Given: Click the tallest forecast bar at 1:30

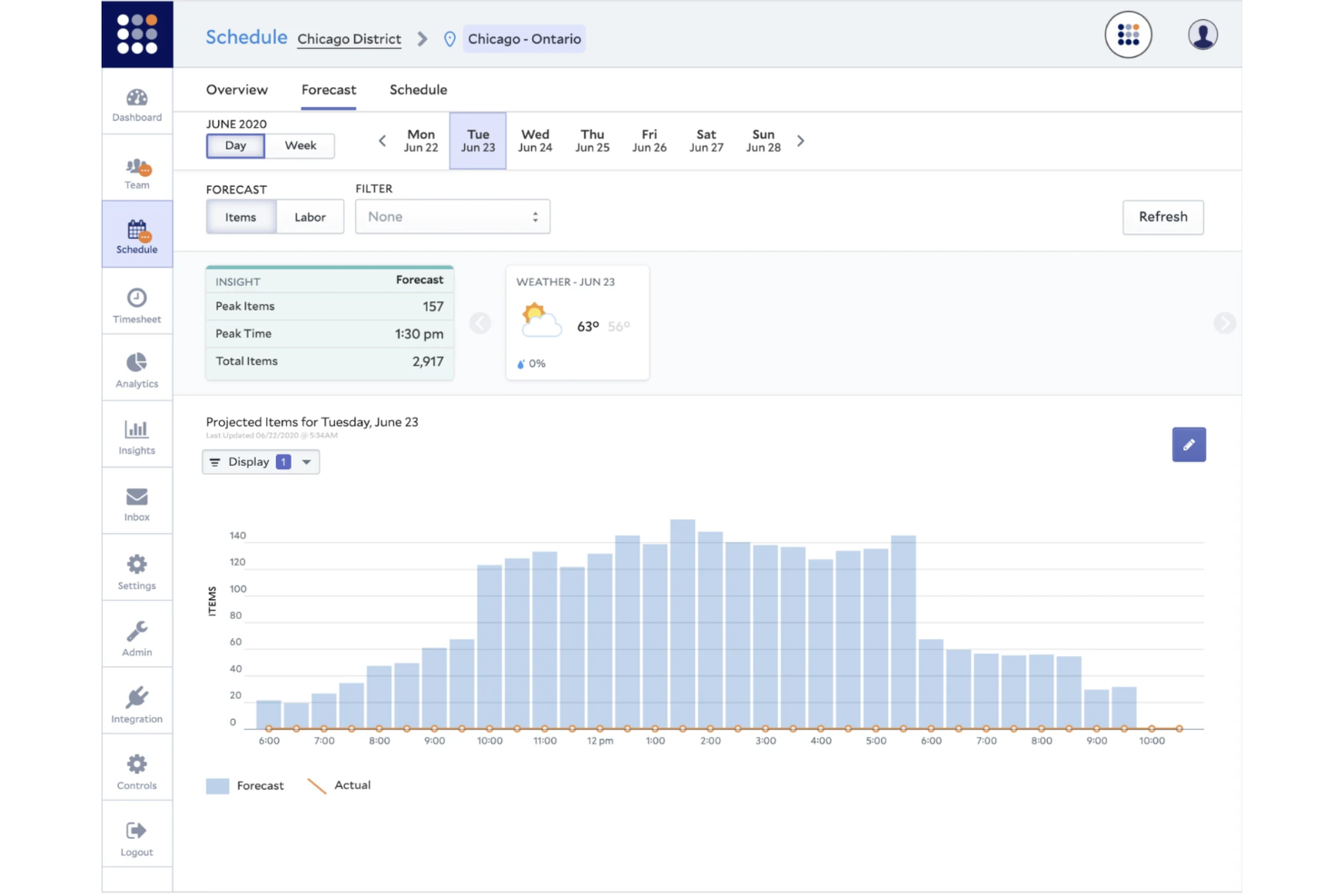Looking at the screenshot, I should [683, 624].
